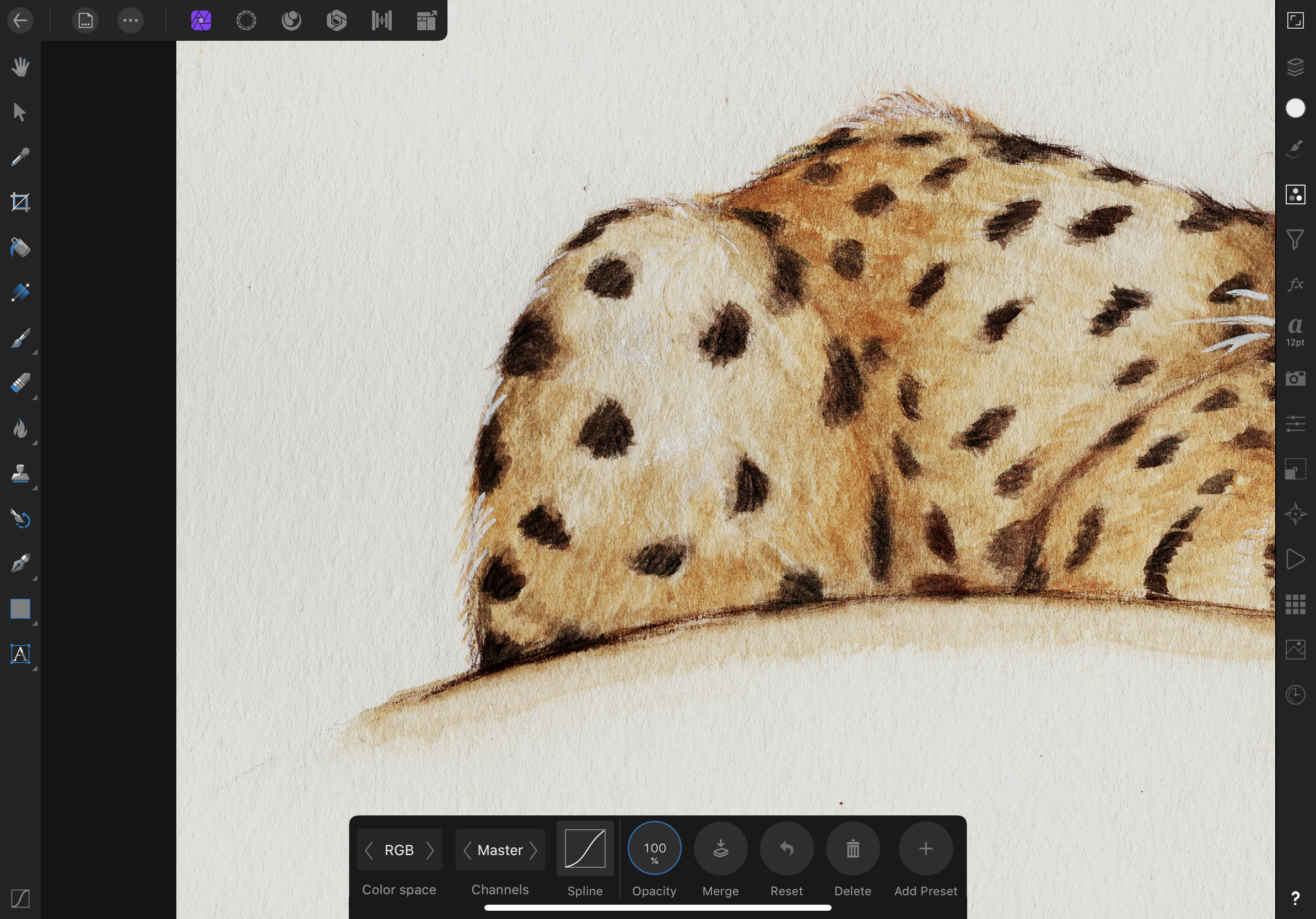Switch to the Develop persona
1316x919 pixels.
[x=337, y=20]
